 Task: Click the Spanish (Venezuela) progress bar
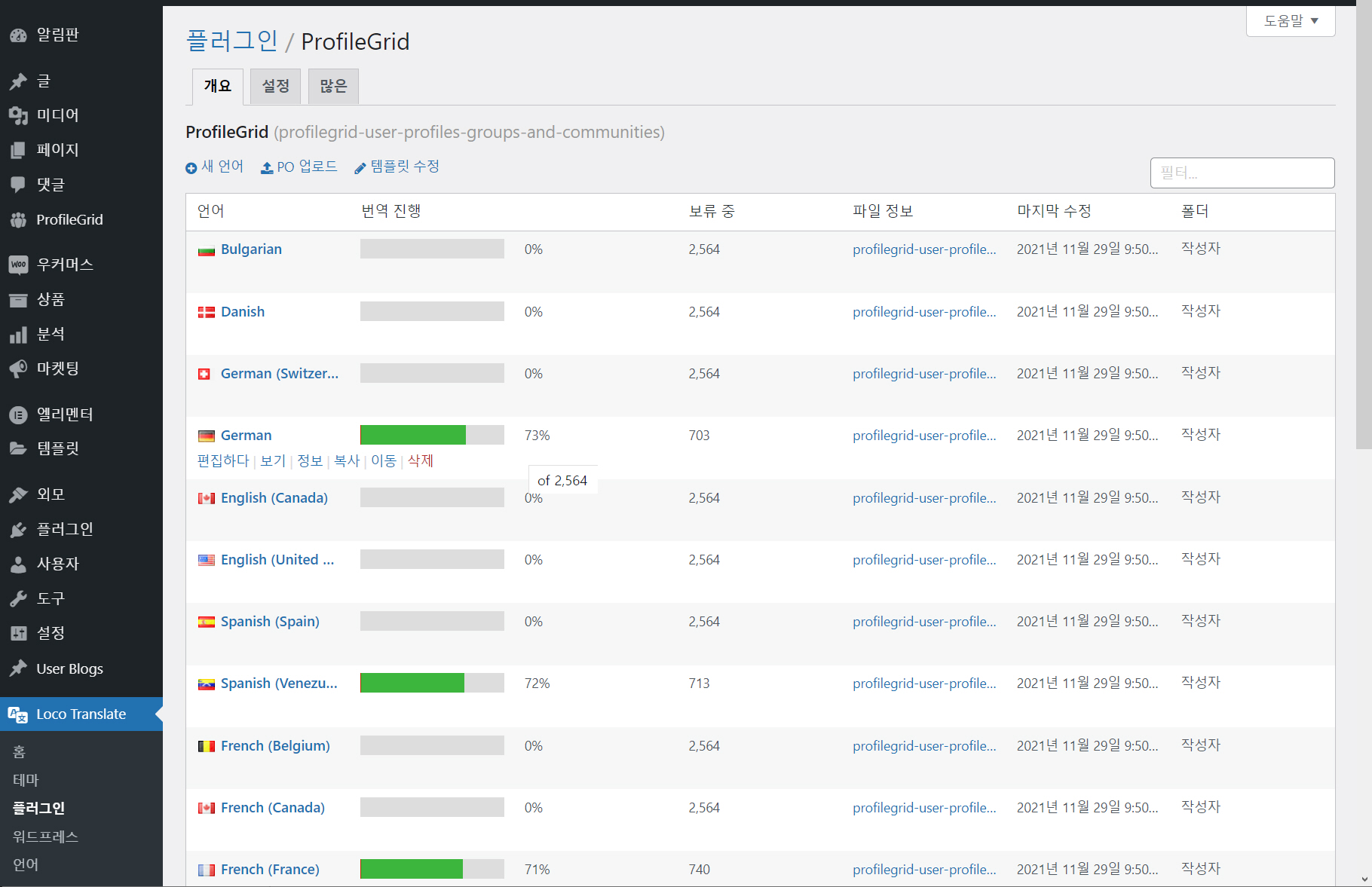[x=432, y=683]
